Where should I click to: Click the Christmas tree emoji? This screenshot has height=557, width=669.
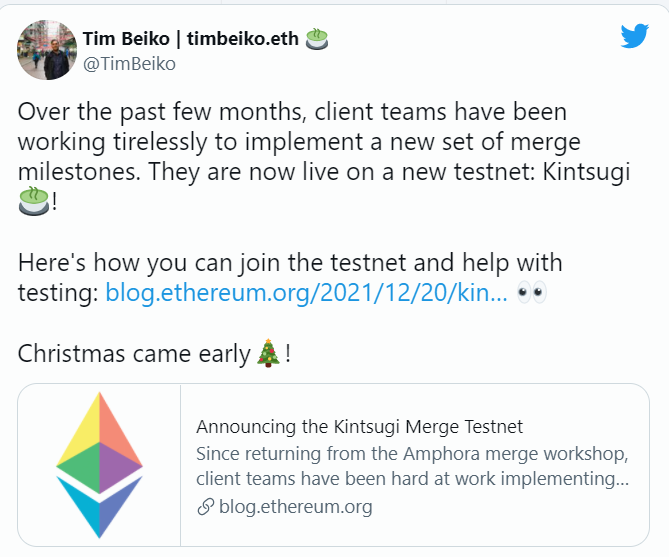(268, 353)
